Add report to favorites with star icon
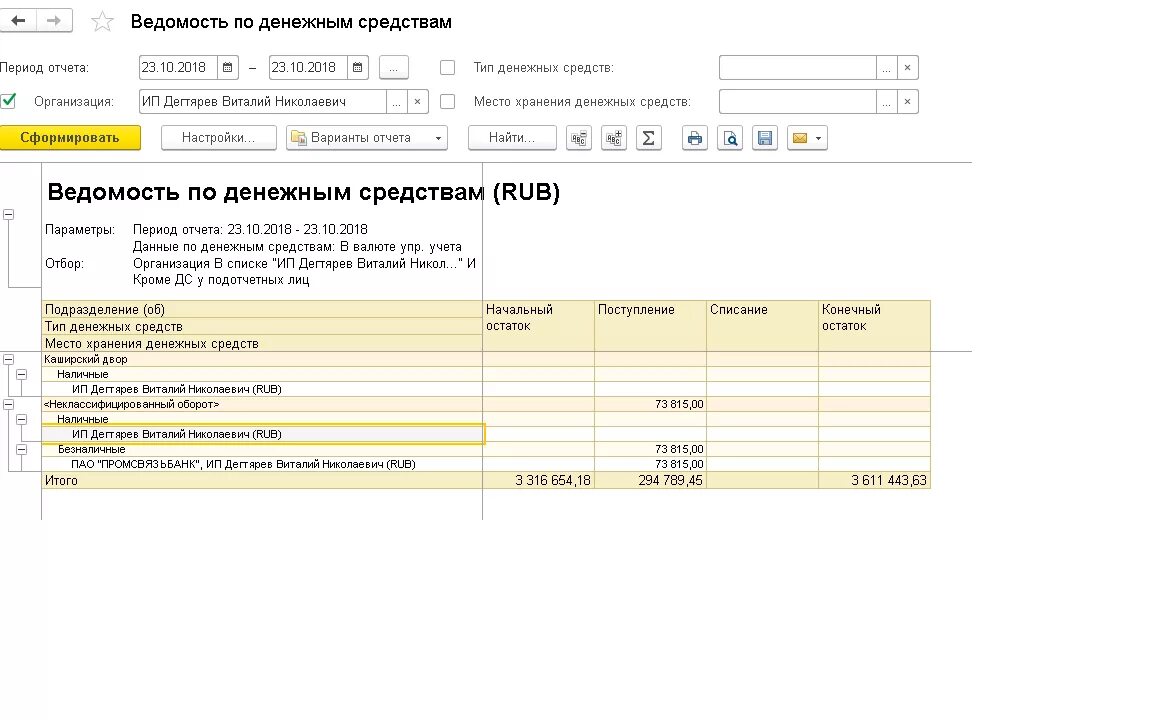Viewport: 1152px width, 720px height. pyautogui.click(x=101, y=21)
